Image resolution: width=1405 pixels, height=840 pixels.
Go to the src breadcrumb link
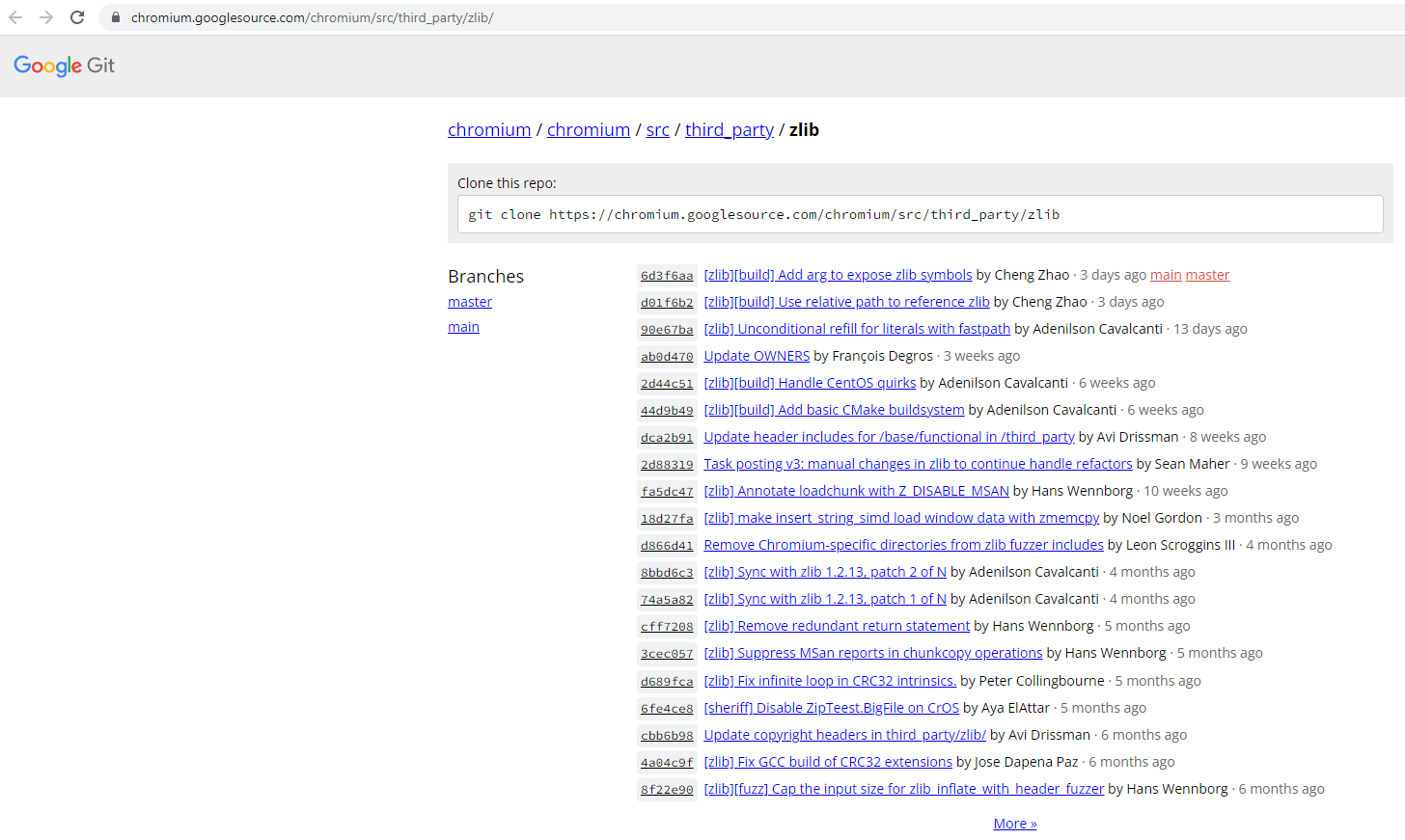click(x=658, y=129)
